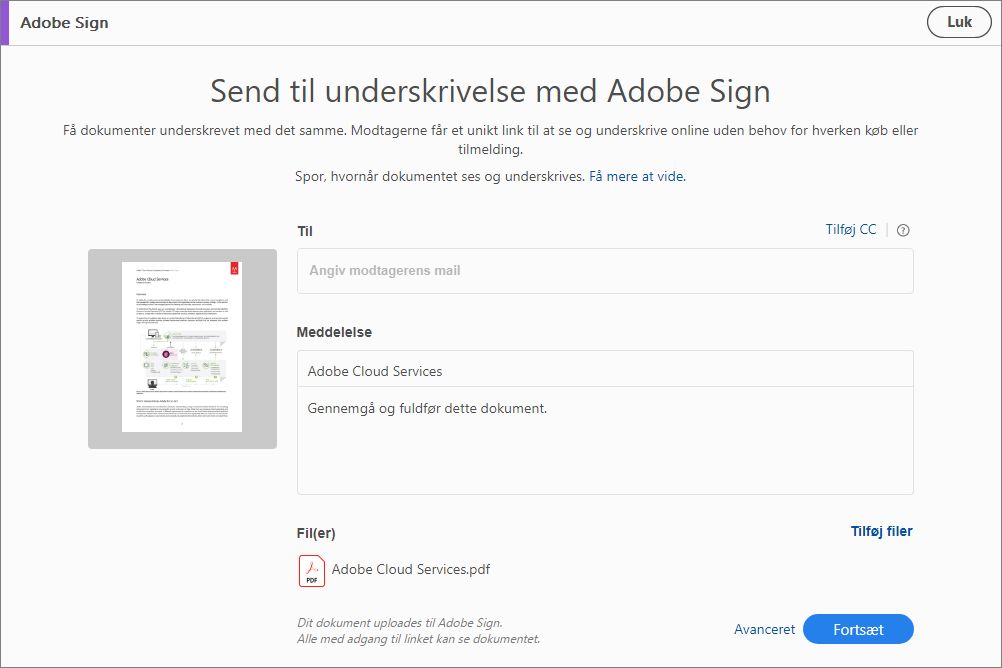The image size is (1002, 668).
Task: Click the "Til" field label
Action: [305, 231]
